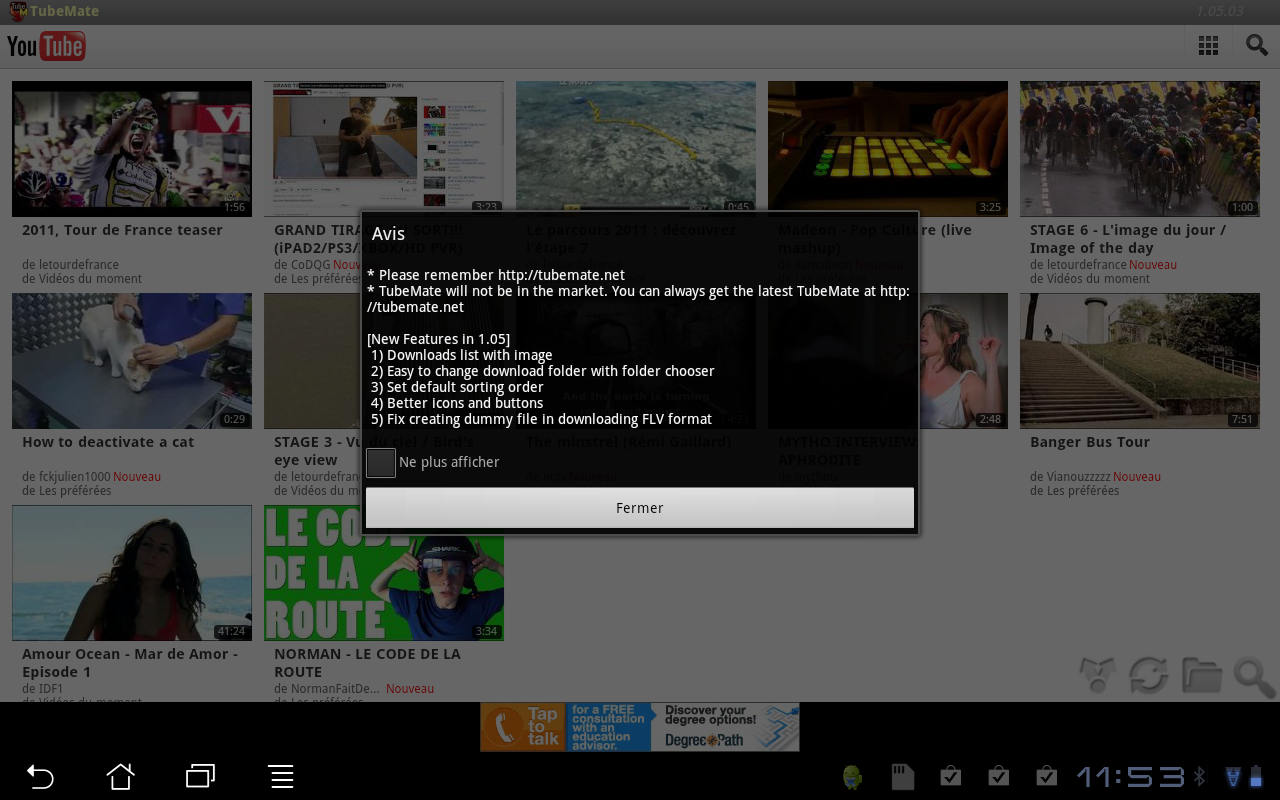This screenshot has width=1280, height=800.
Task: Go to the Android home screen
Action: coord(120,776)
